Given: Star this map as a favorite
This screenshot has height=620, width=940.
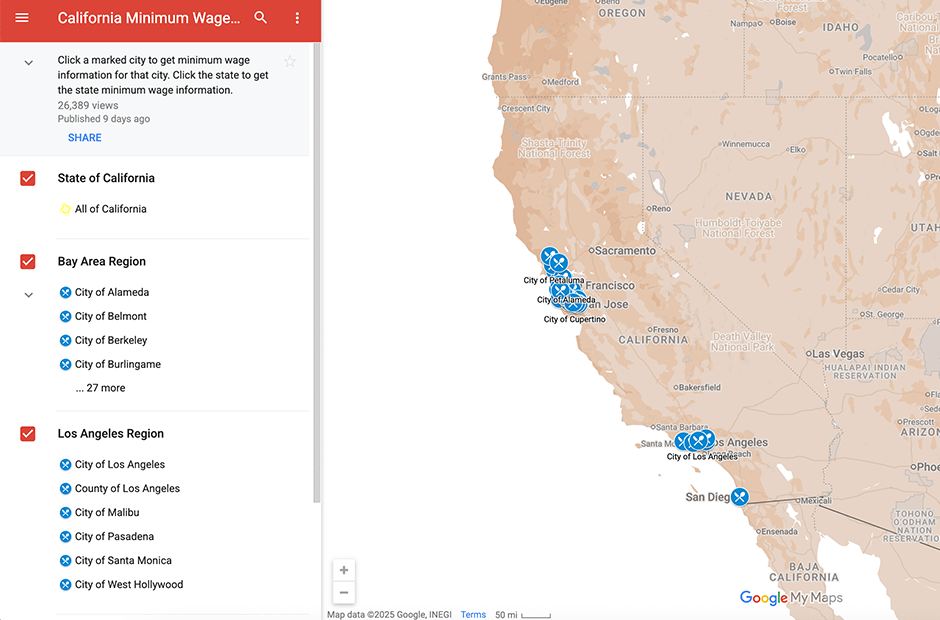Looking at the screenshot, I should (x=290, y=62).
